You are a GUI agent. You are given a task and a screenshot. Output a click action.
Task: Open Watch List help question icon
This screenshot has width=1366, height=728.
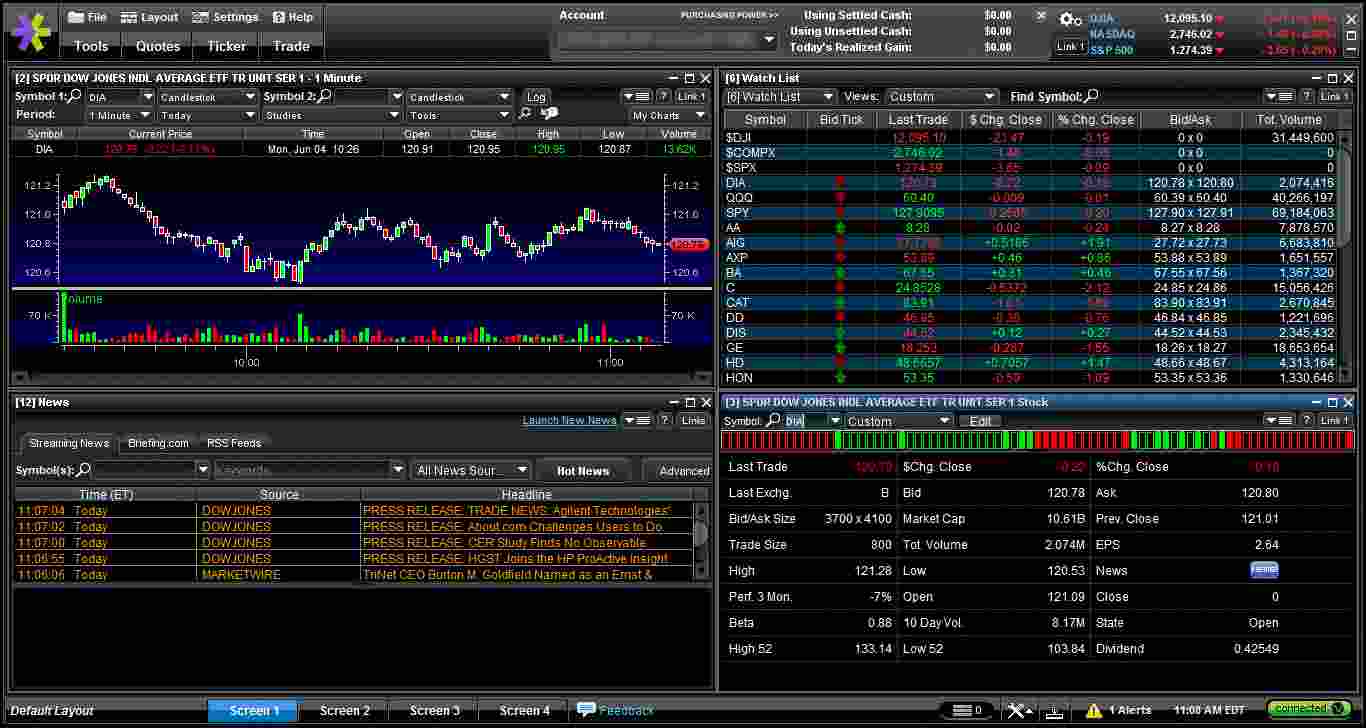pyautogui.click(x=1306, y=96)
